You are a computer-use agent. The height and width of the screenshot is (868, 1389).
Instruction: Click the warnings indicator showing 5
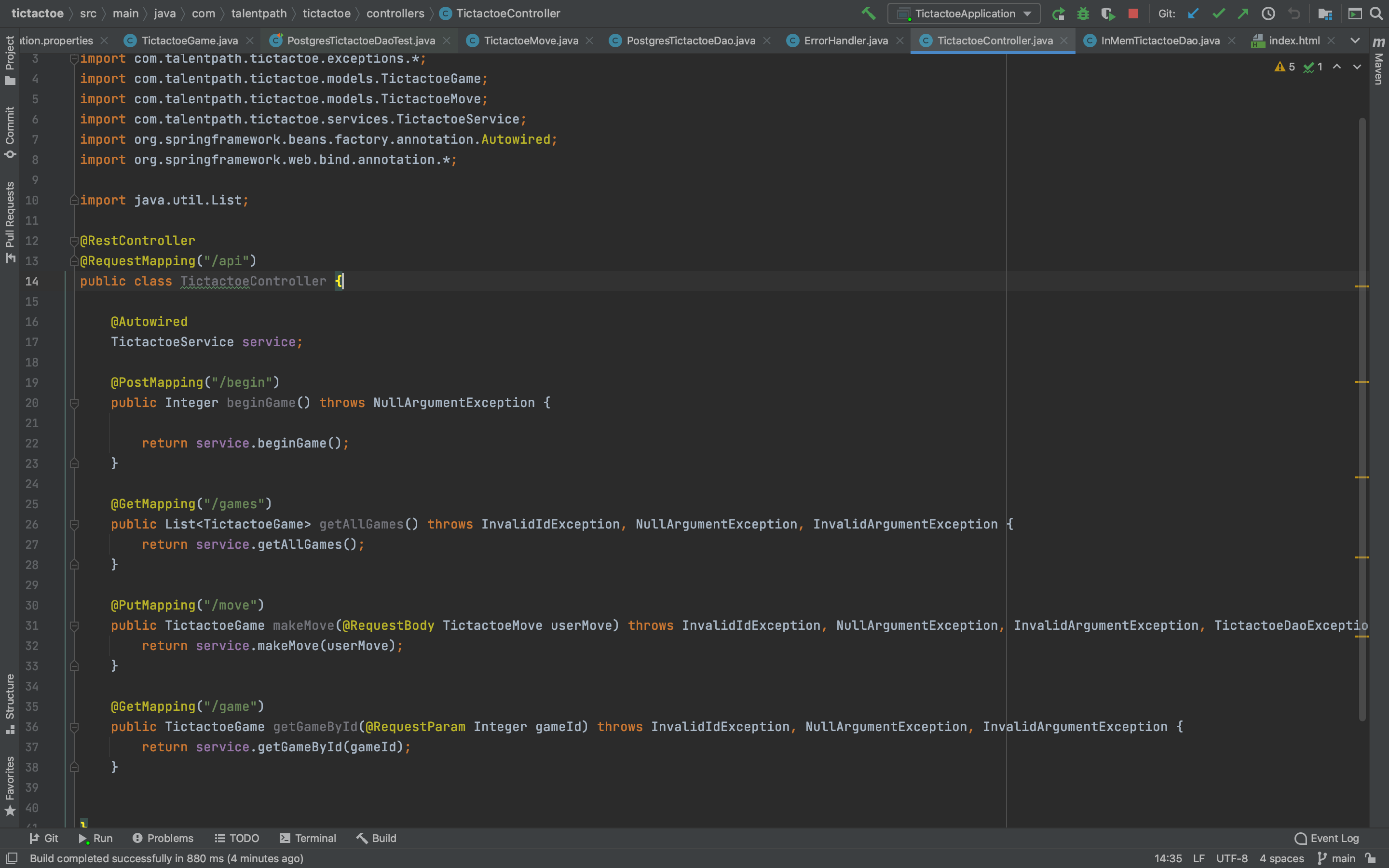(x=1284, y=67)
